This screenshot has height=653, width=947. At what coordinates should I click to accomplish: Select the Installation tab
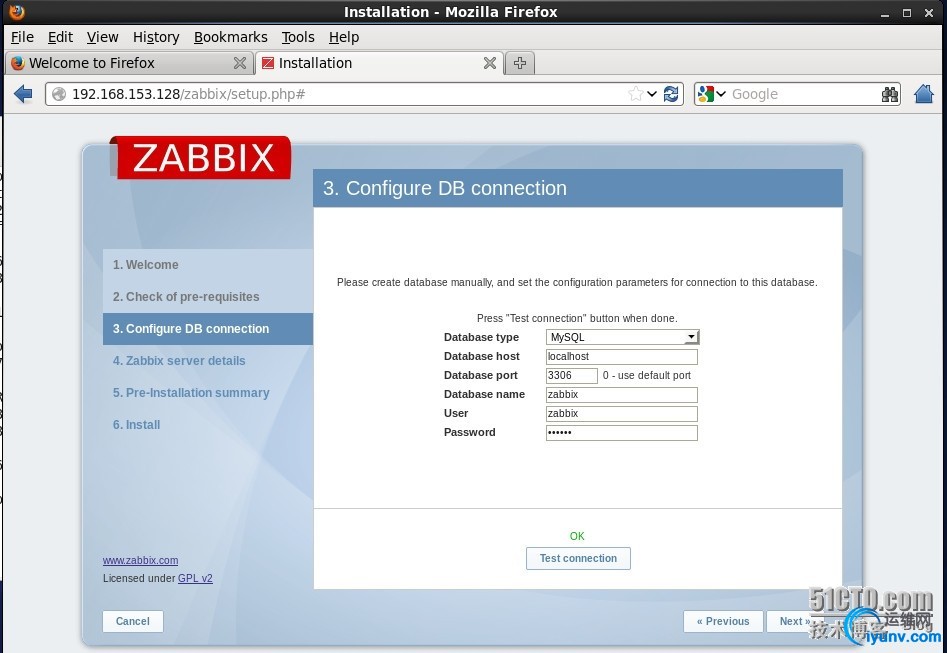pyautogui.click(x=379, y=63)
